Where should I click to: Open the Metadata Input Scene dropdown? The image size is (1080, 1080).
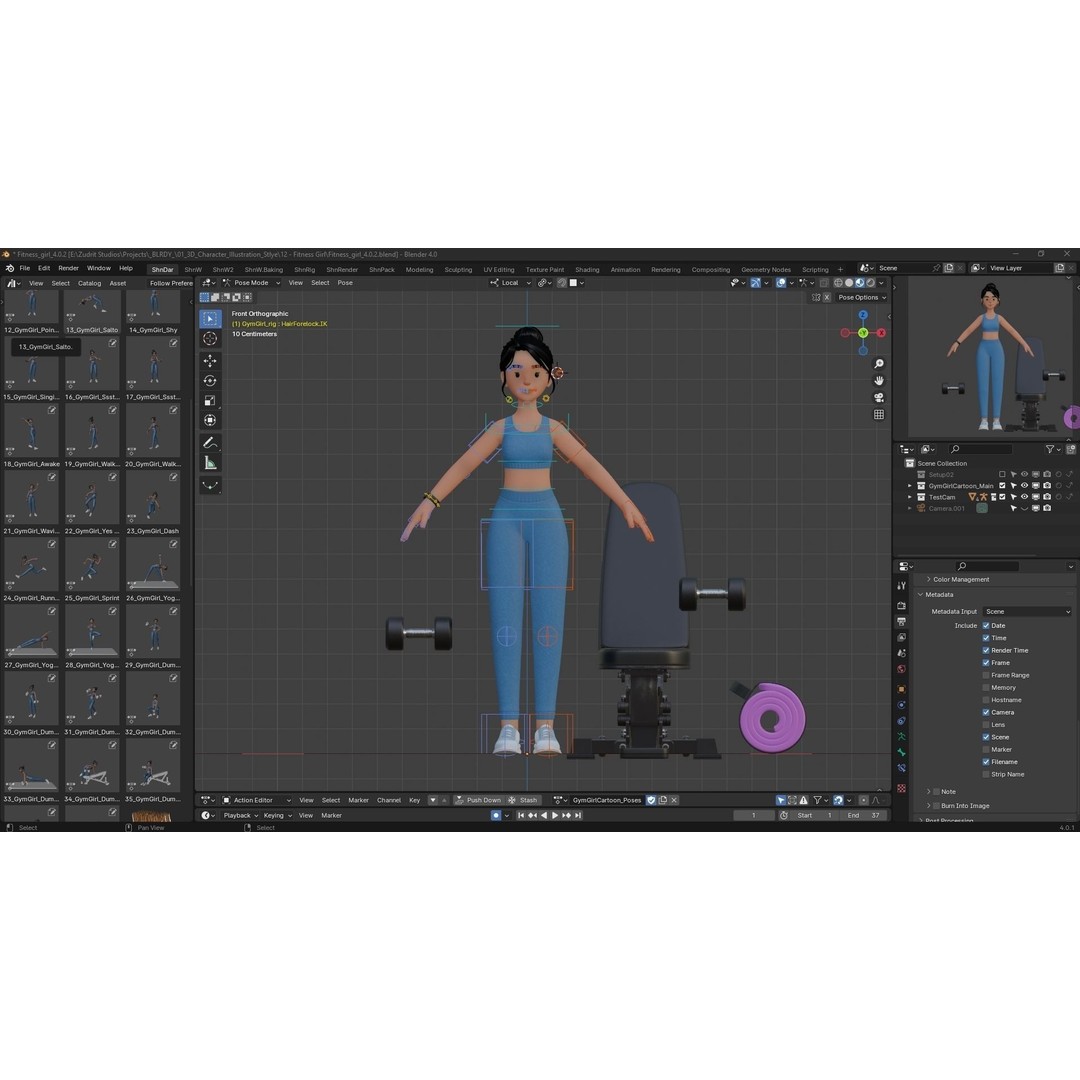[1027, 612]
